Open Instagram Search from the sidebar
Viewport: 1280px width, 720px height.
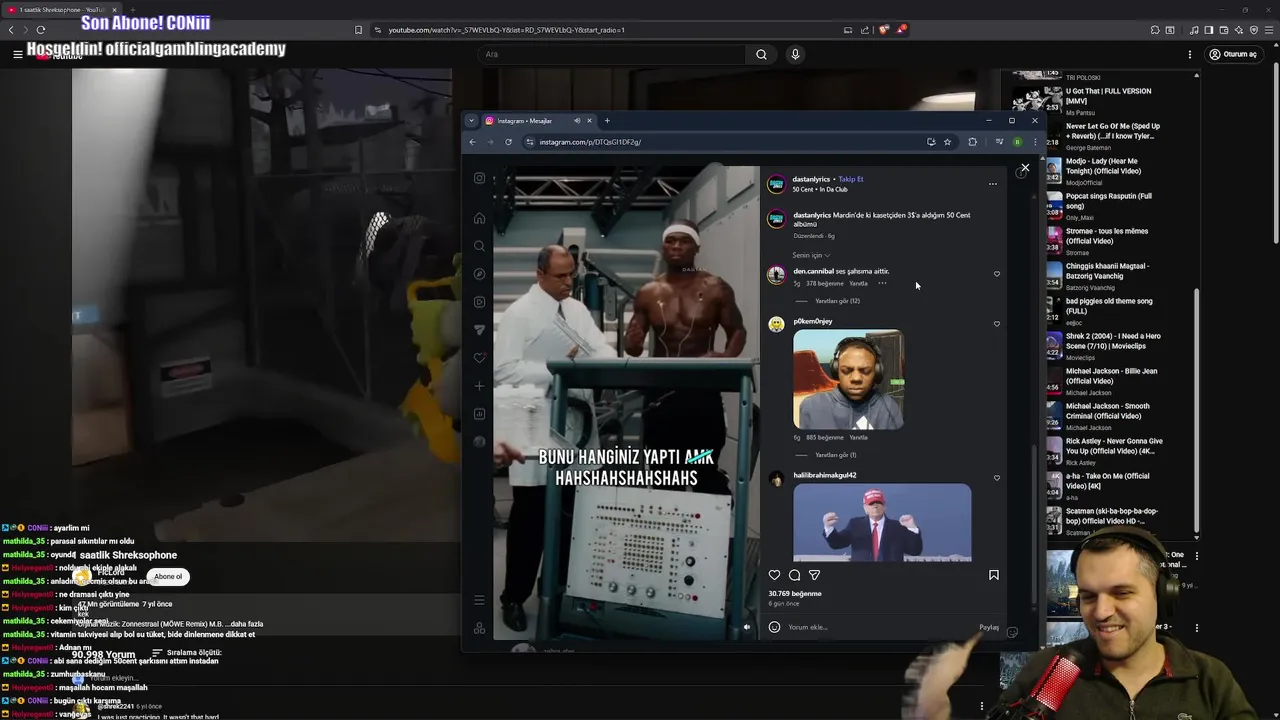pos(480,246)
